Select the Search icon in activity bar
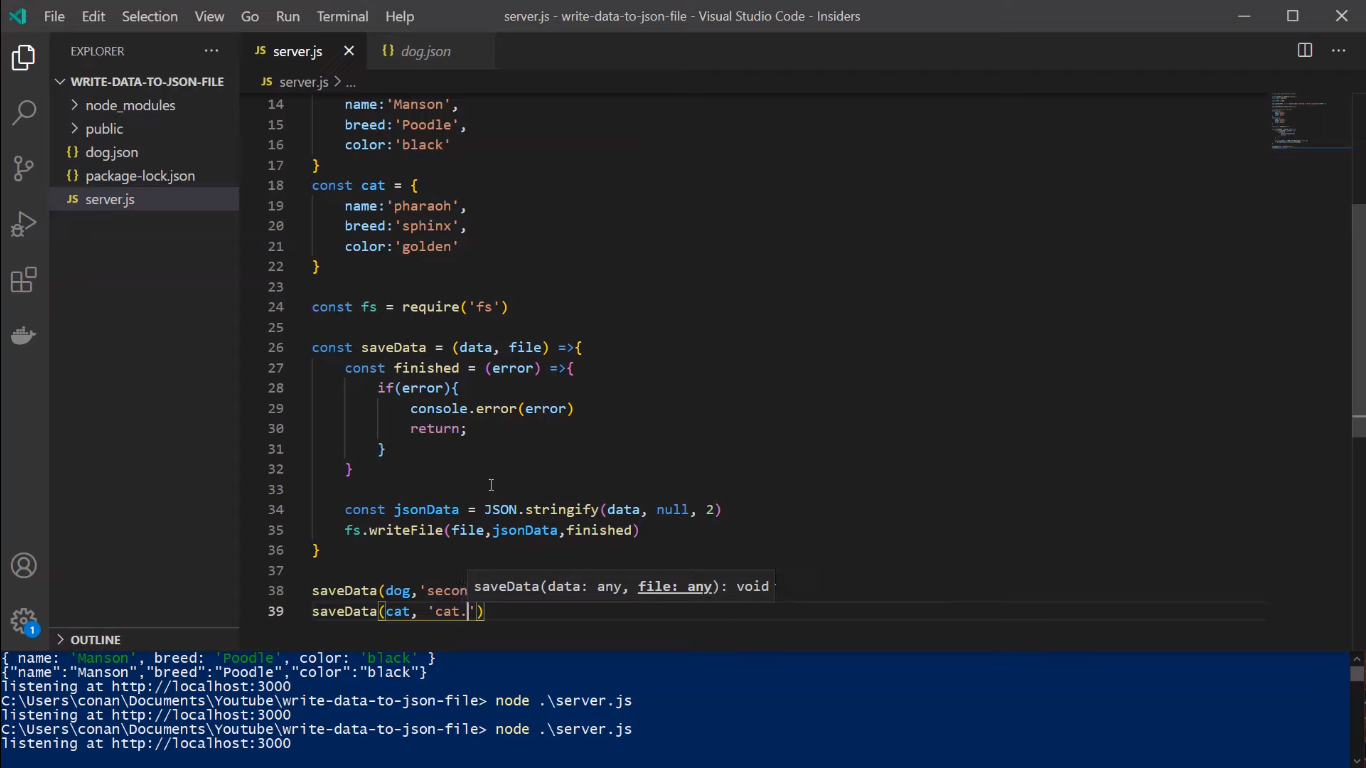 23,112
